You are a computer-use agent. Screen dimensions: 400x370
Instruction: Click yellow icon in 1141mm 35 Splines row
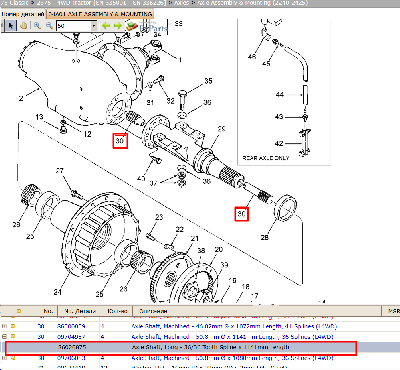tap(13, 337)
